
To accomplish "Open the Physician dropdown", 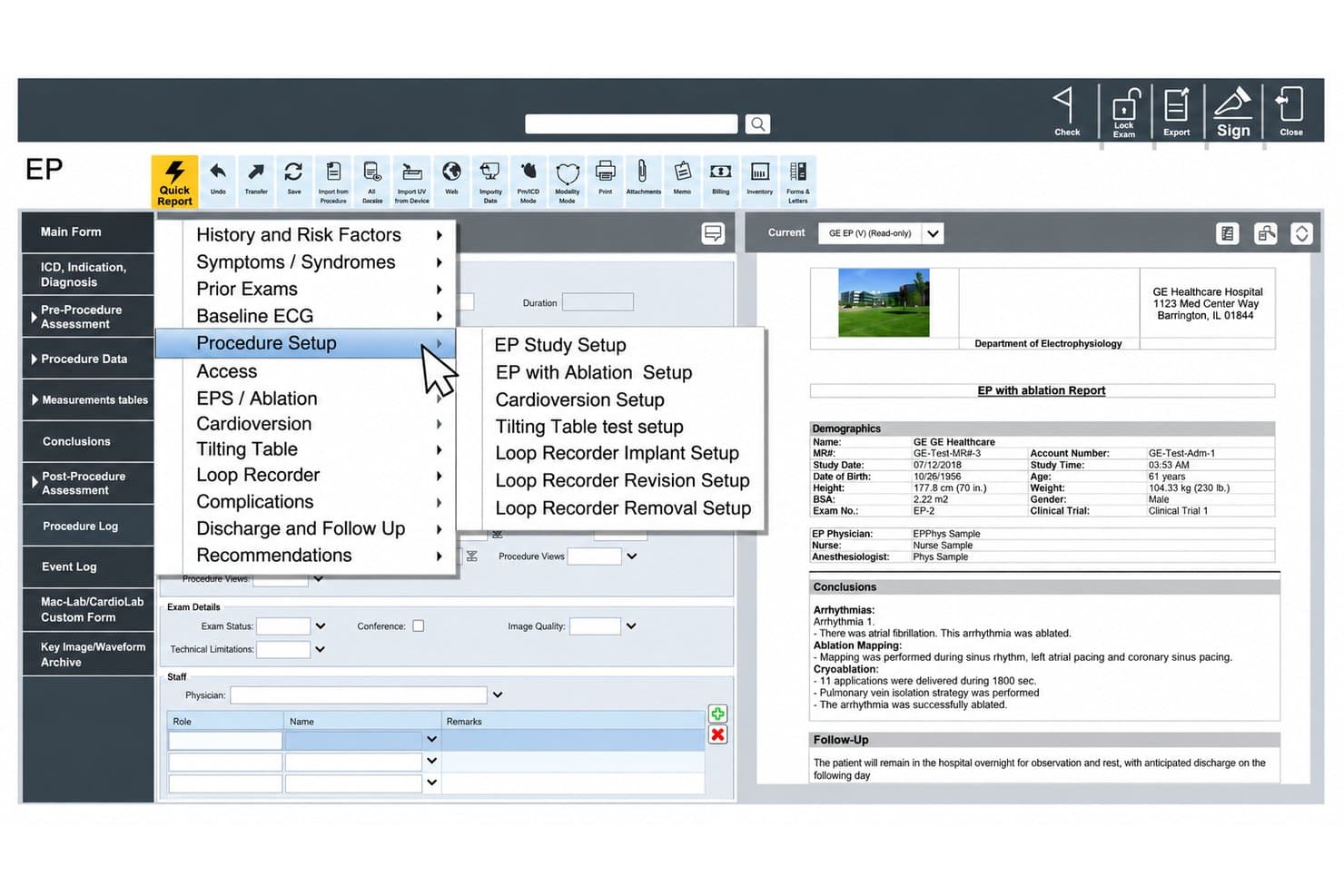I will pyautogui.click(x=497, y=694).
